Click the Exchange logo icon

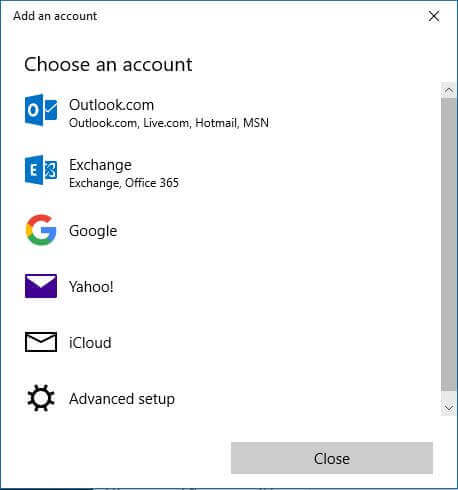(x=41, y=170)
